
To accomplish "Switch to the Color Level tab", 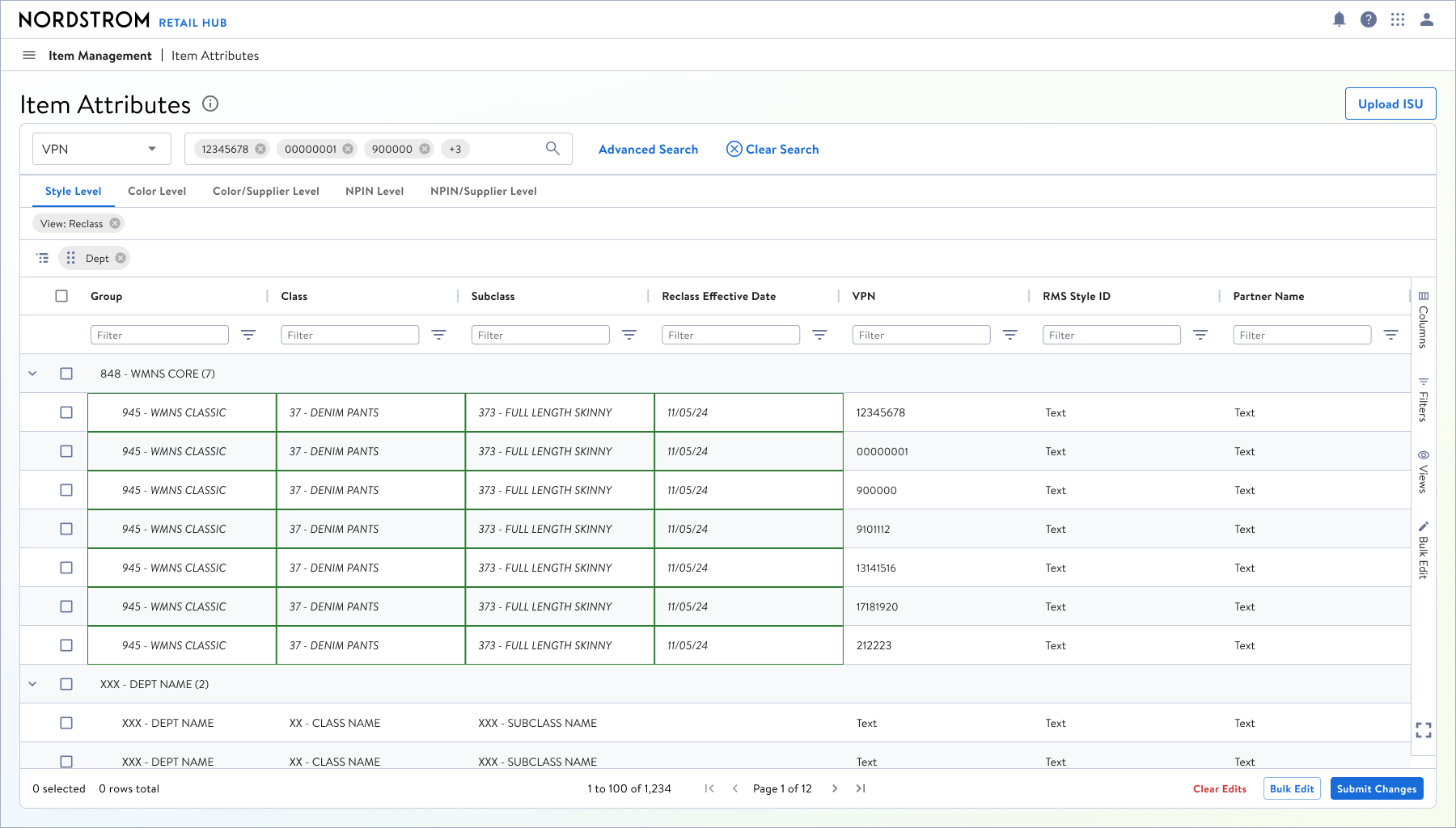I will (157, 191).
